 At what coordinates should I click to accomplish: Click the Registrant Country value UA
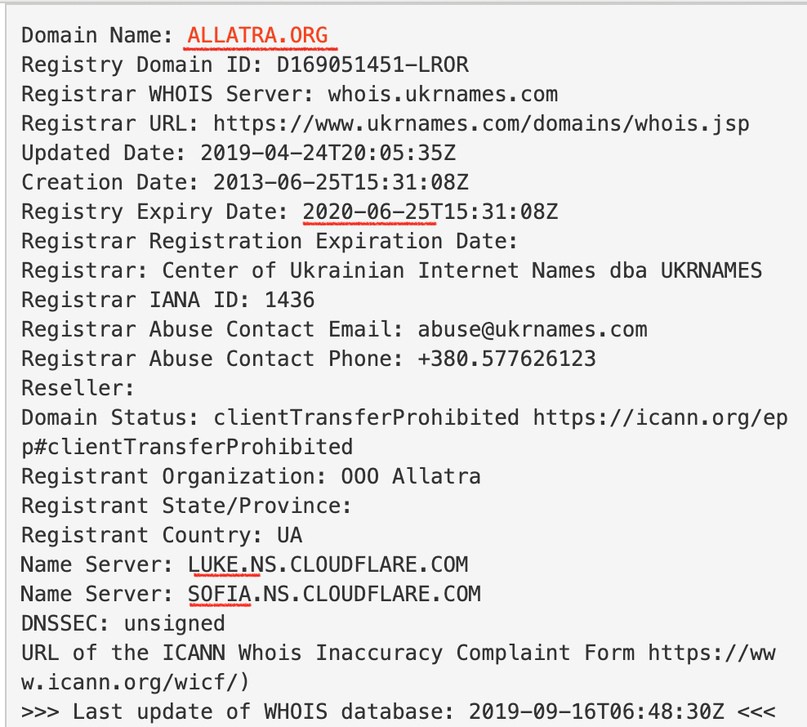pyautogui.click(x=289, y=535)
